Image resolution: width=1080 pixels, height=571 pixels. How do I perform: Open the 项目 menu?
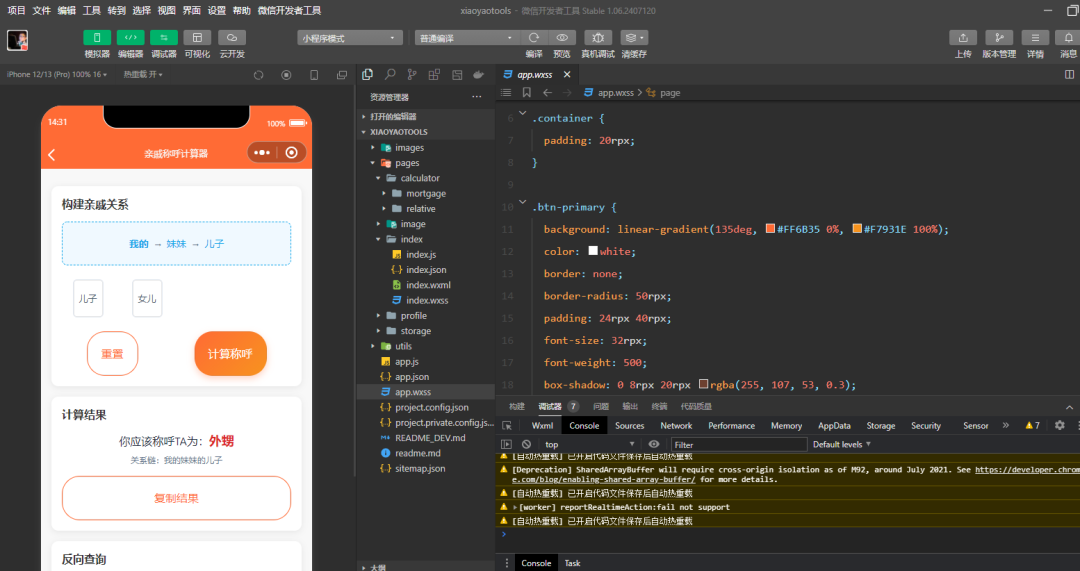coord(17,10)
